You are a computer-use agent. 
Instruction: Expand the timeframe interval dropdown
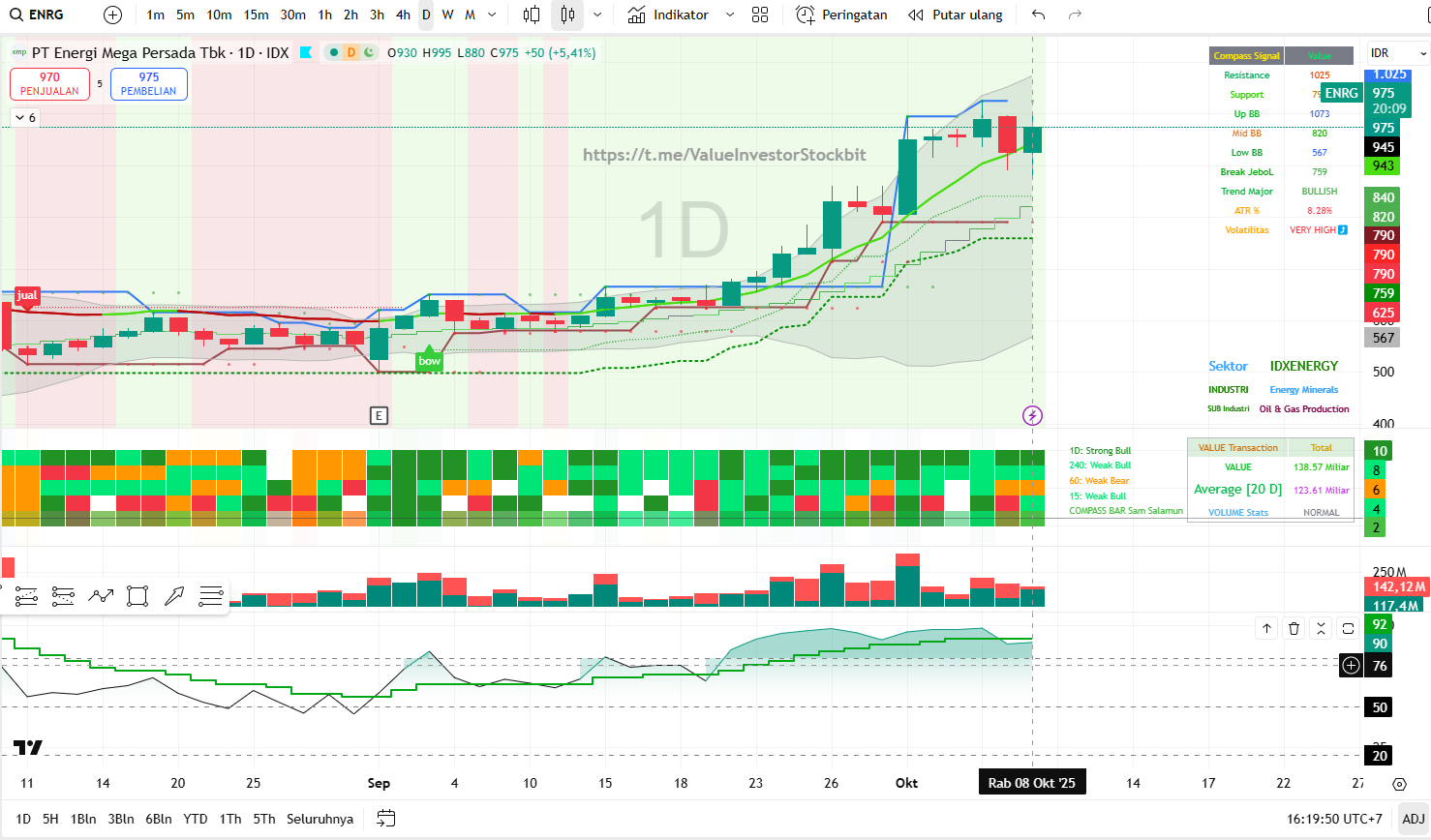(492, 15)
